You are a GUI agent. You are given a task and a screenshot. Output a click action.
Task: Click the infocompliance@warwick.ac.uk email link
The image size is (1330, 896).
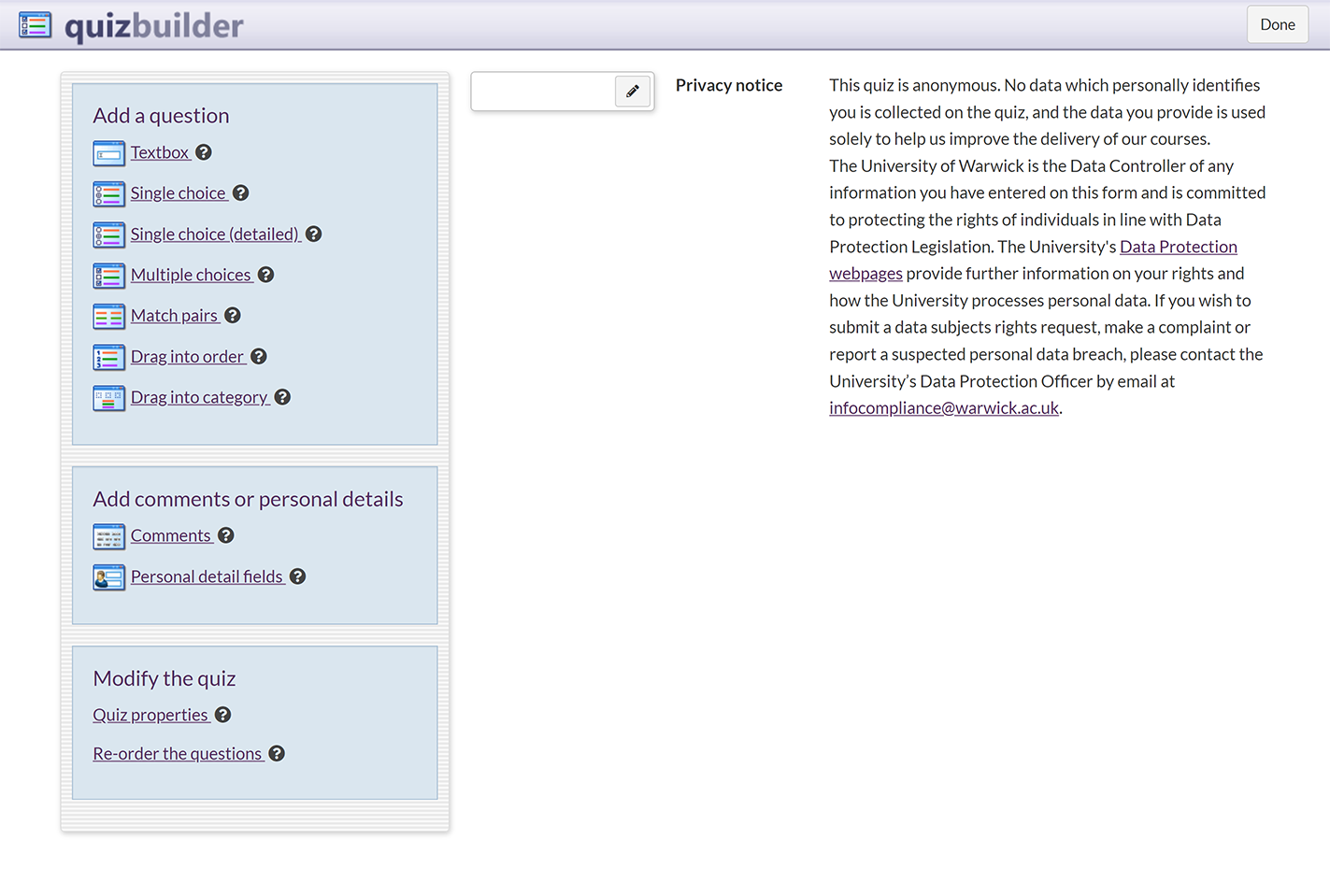point(943,408)
